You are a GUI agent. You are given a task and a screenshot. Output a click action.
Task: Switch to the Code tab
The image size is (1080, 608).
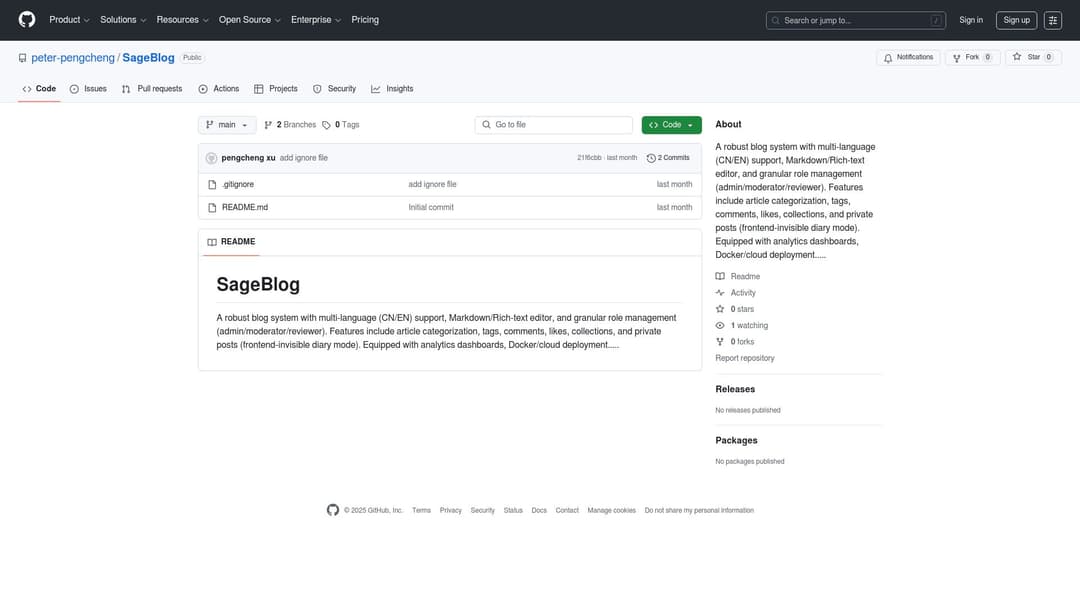[x=39, y=89]
